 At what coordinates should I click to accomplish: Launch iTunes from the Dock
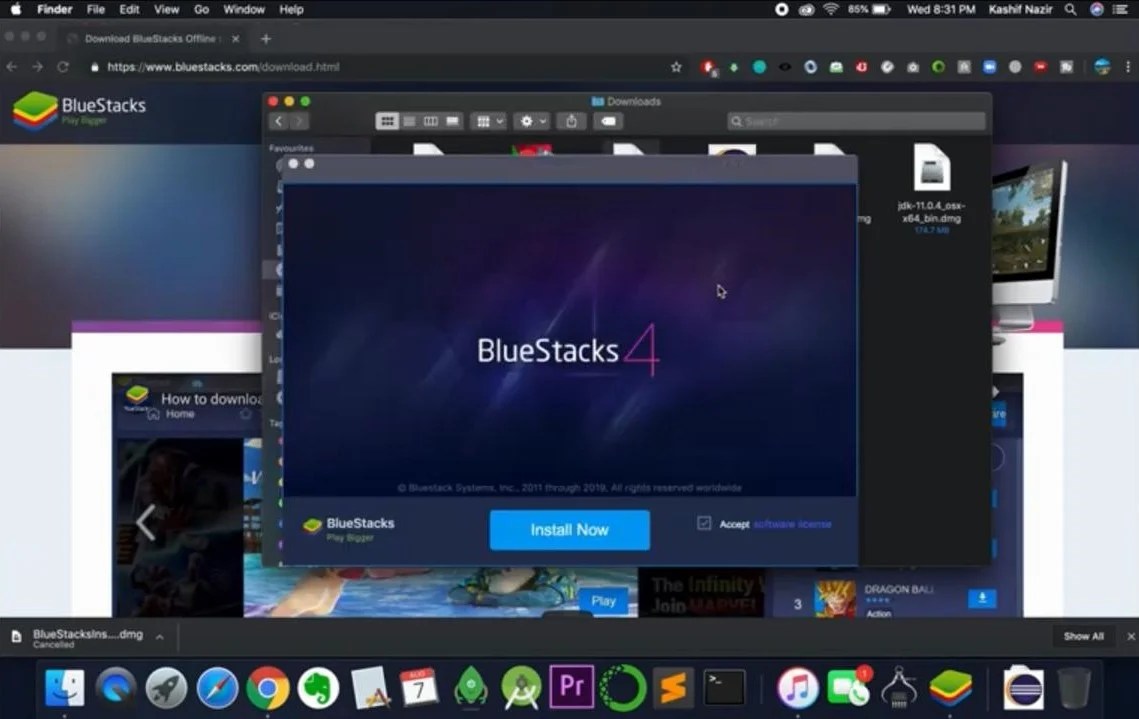(x=798, y=687)
